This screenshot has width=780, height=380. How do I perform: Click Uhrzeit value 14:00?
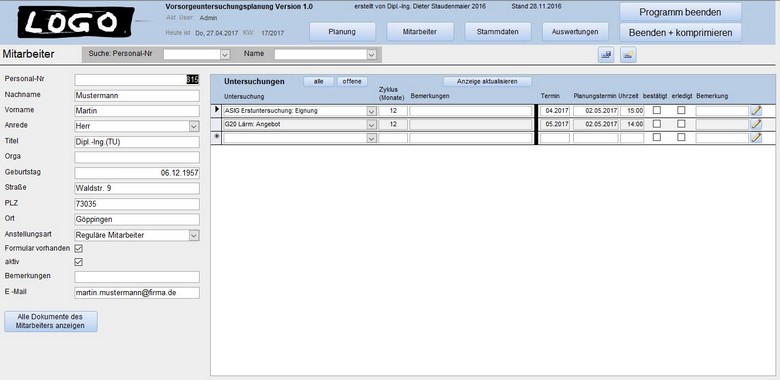point(632,124)
